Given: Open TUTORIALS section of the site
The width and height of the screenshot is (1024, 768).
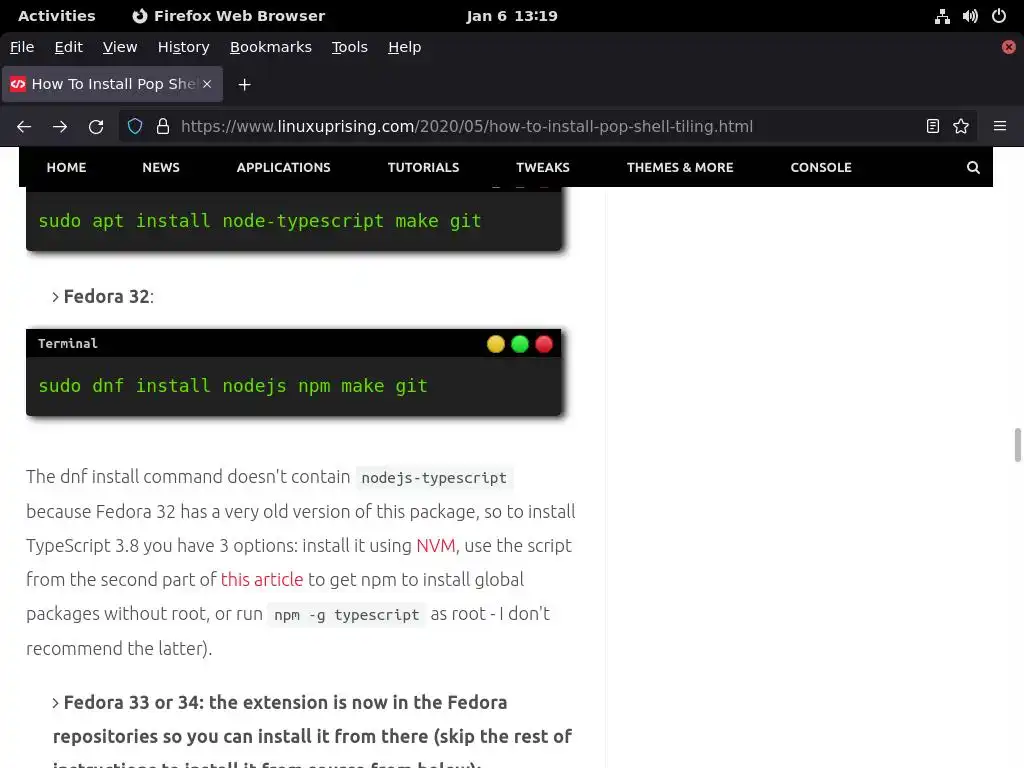Looking at the screenshot, I should coord(423,168).
